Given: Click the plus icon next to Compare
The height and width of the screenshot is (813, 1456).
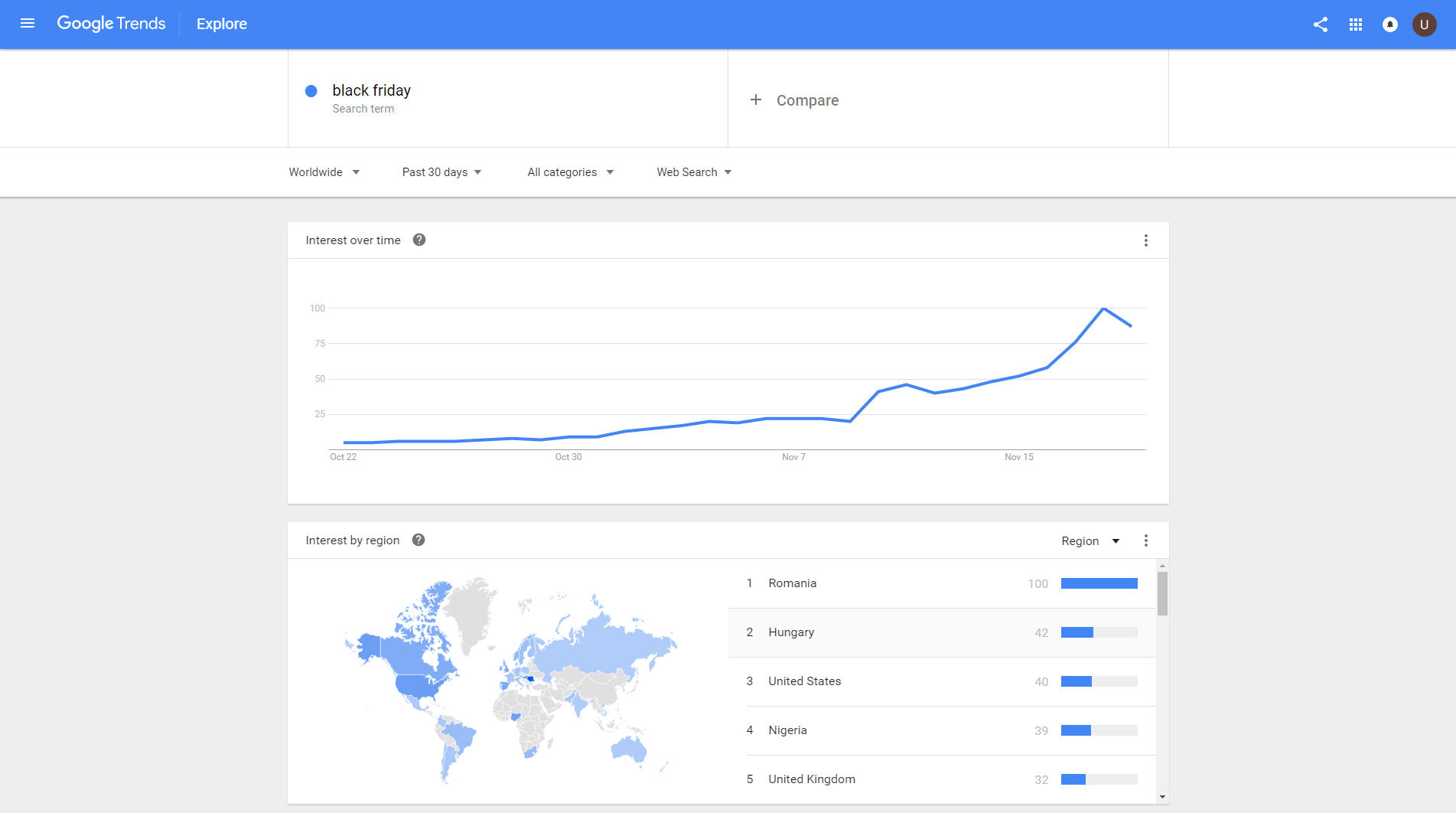Looking at the screenshot, I should pyautogui.click(x=756, y=100).
